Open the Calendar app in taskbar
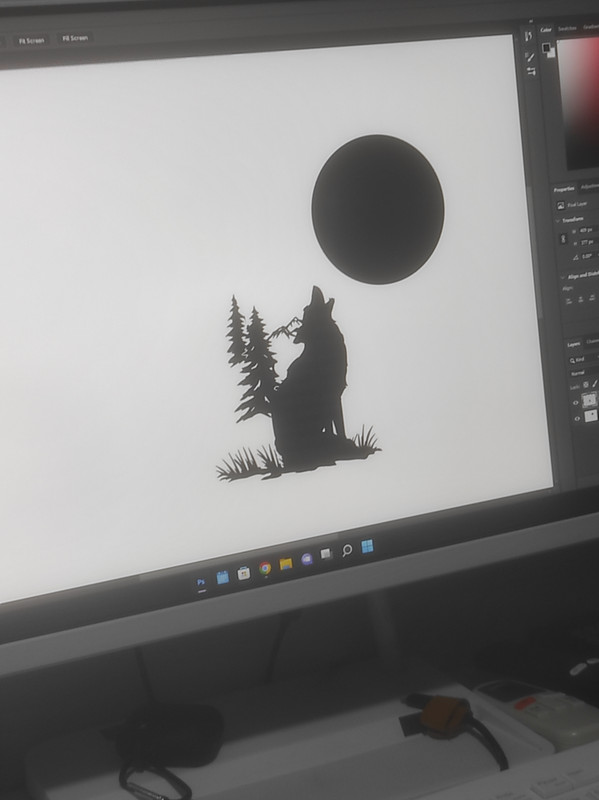The width and height of the screenshot is (599, 800). coord(222,578)
